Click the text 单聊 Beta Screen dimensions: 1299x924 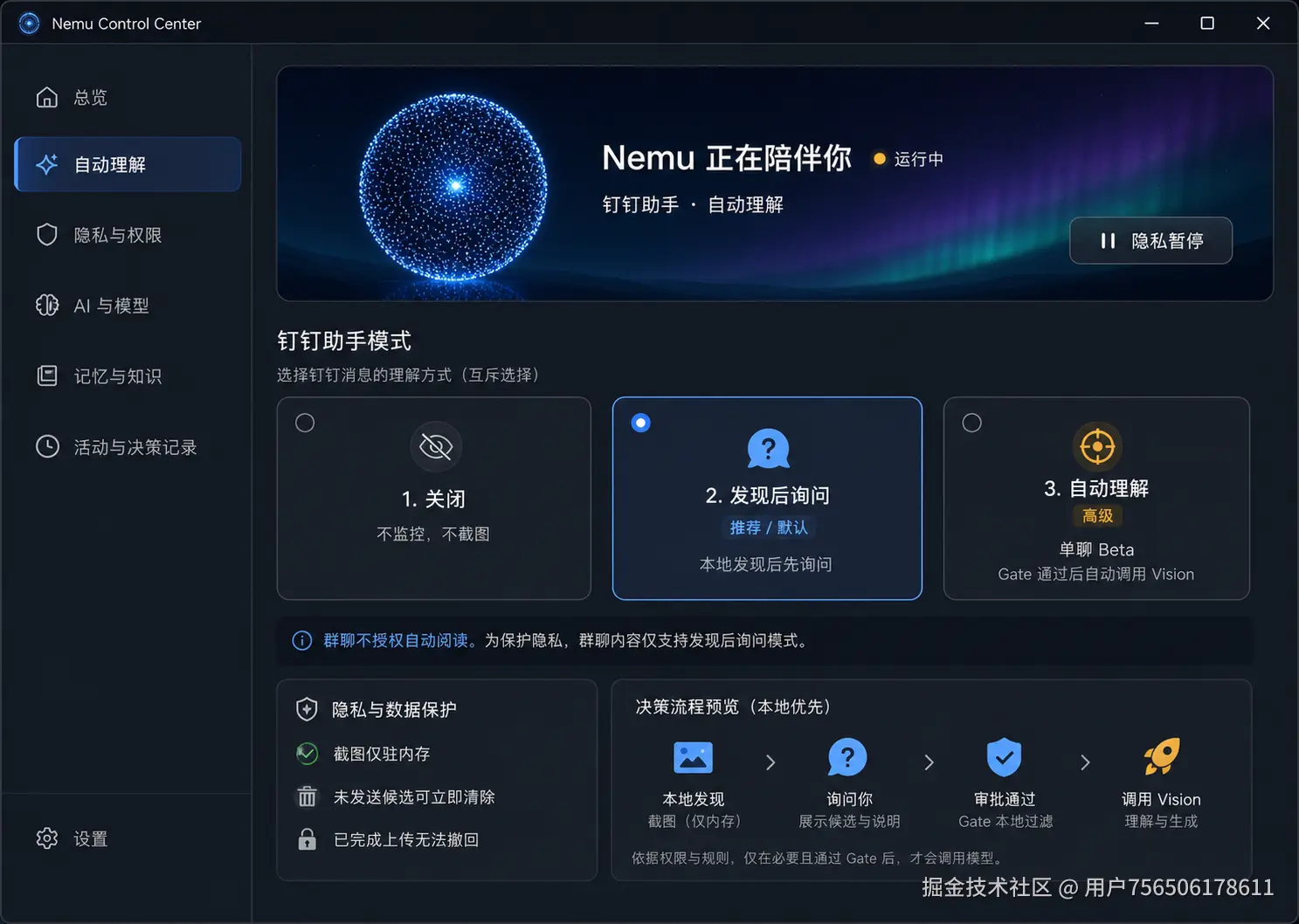[x=1096, y=549]
